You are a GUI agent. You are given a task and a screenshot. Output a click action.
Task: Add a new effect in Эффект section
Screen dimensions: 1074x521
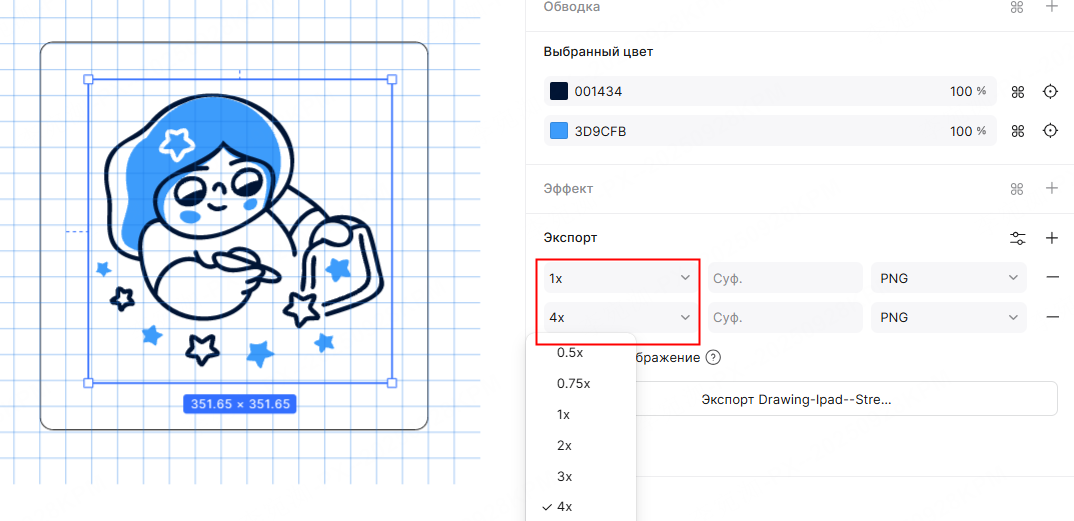[x=1051, y=188]
